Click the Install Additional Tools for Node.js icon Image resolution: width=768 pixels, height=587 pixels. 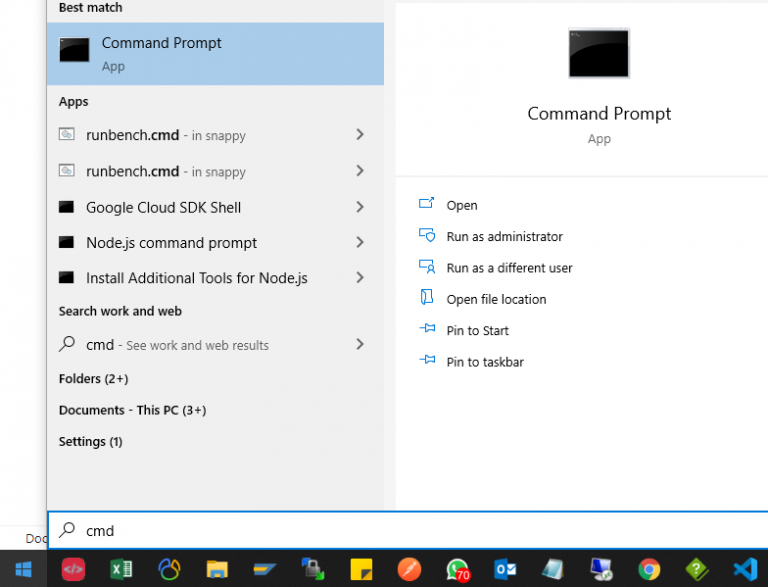[66, 277]
